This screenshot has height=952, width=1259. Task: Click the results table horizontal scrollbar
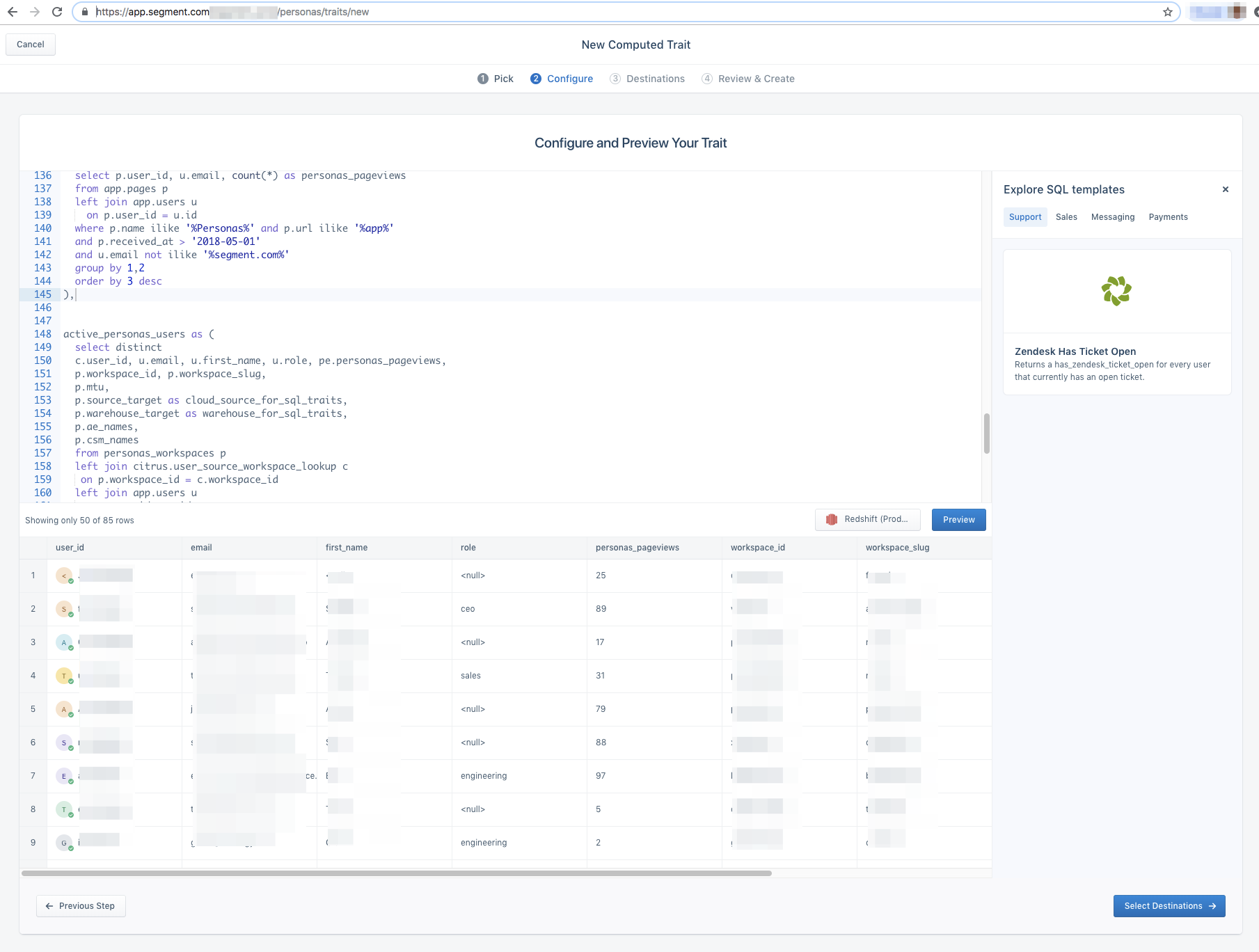pos(397,873)
